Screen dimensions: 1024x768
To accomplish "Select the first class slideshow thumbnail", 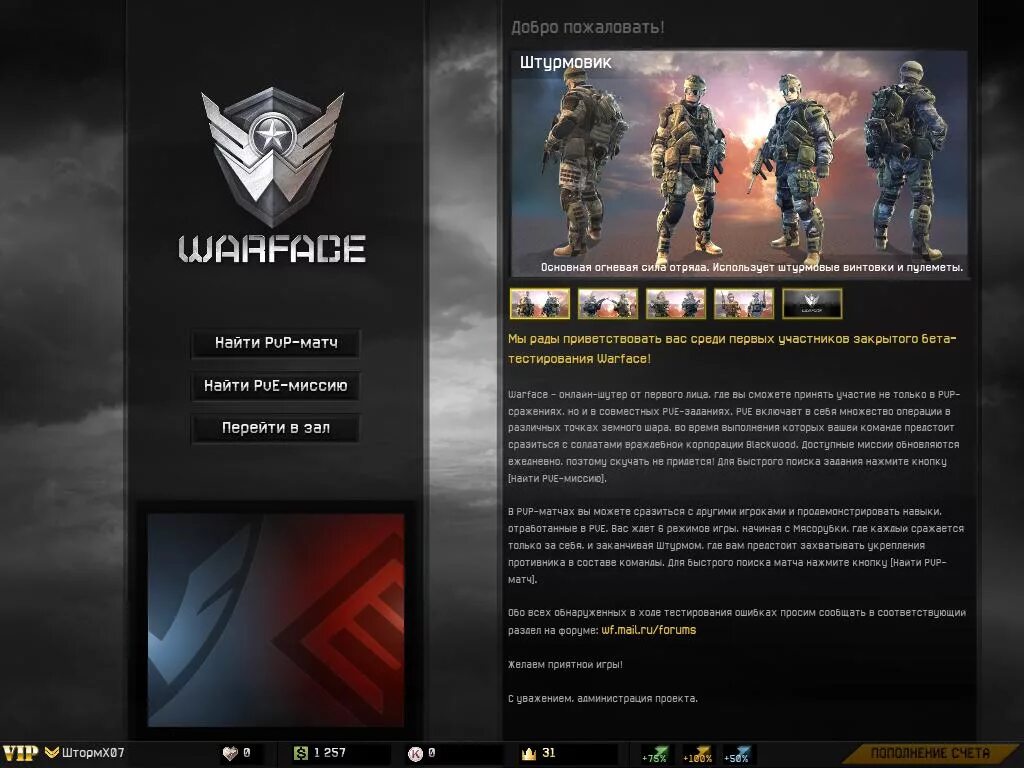I will [x=539, y=304].
